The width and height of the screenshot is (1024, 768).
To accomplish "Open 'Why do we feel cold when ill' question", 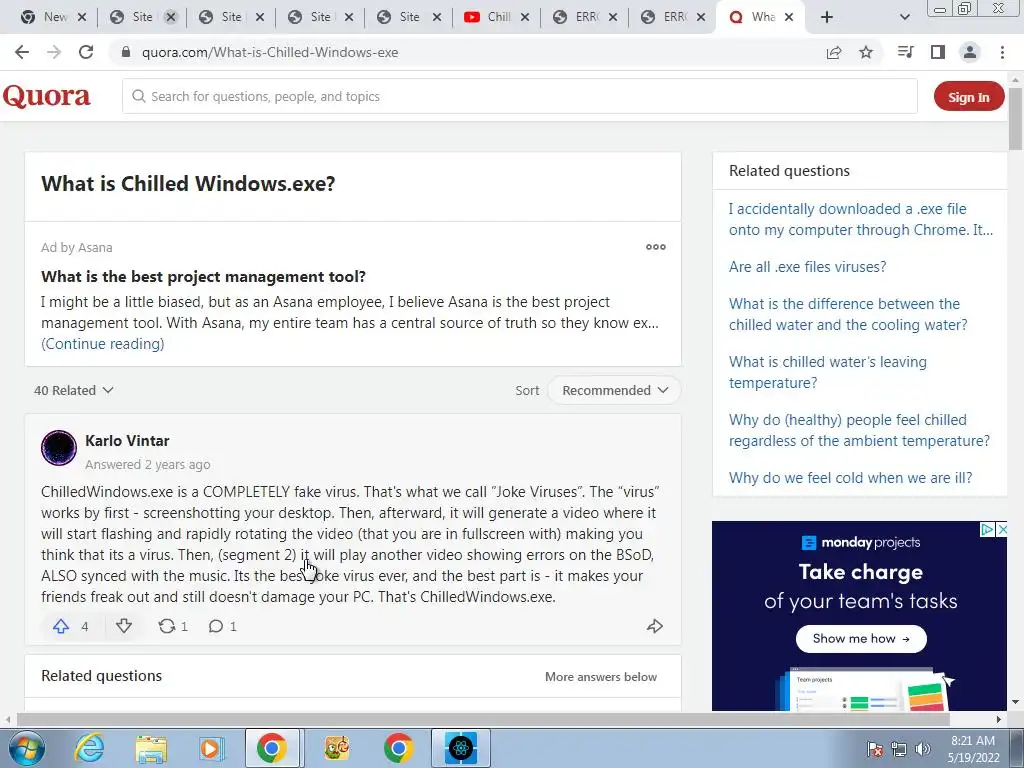I will click(850, 478).
